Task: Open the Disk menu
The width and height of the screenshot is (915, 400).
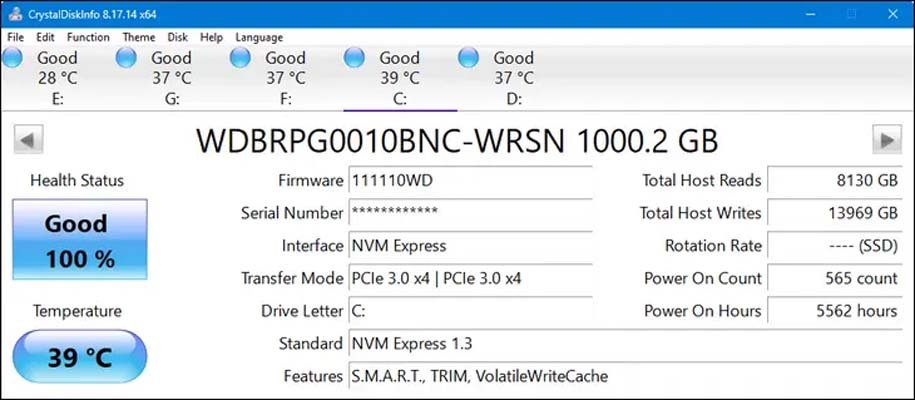Action: [177, 37]
